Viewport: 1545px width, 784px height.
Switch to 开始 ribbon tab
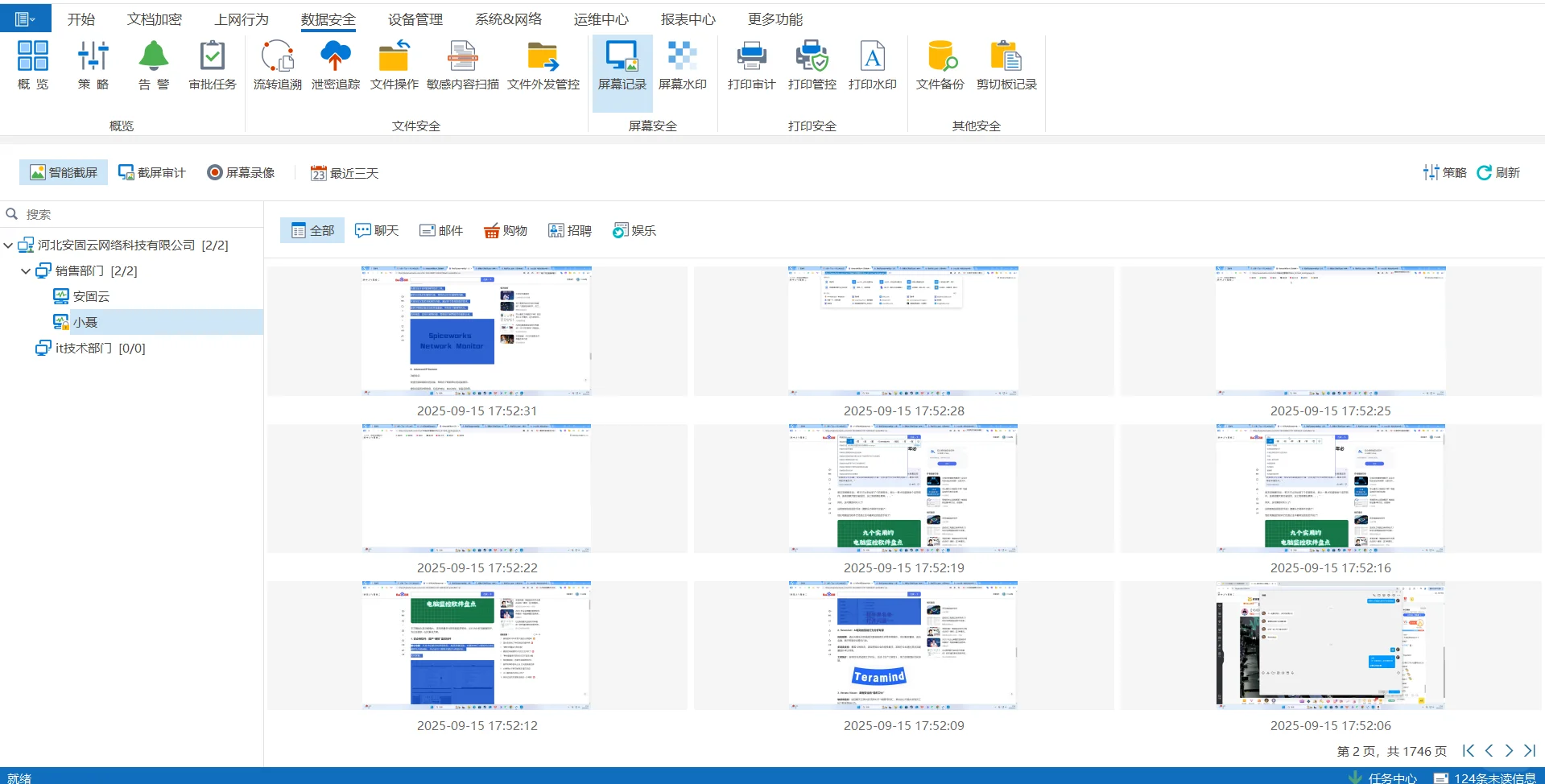click(x=81, y=19)
